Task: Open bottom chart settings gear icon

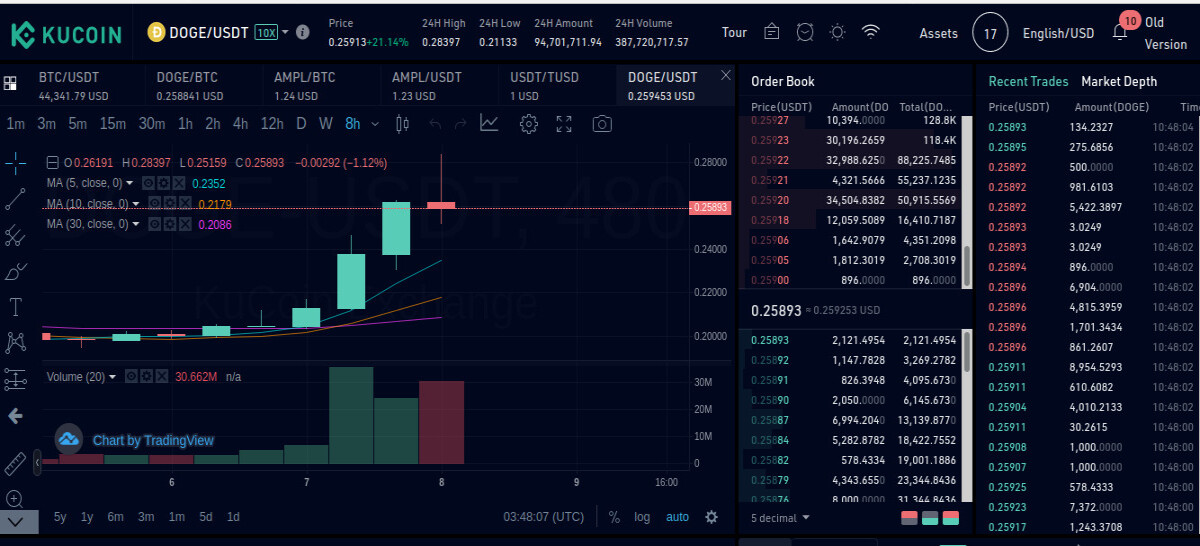Action: click(x=711, y=517)
